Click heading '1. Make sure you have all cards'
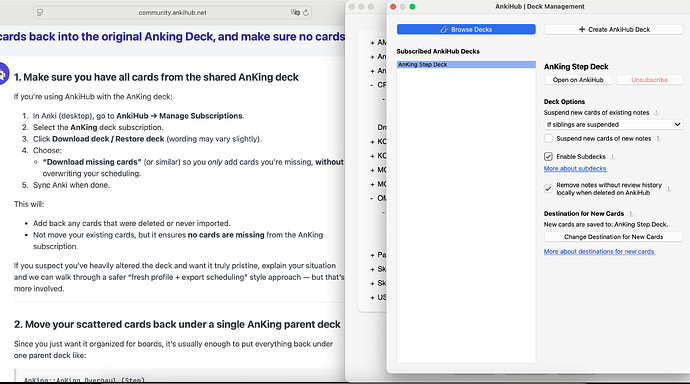Image resolution: width=690 pixels, height=384 pixels. 156,77
